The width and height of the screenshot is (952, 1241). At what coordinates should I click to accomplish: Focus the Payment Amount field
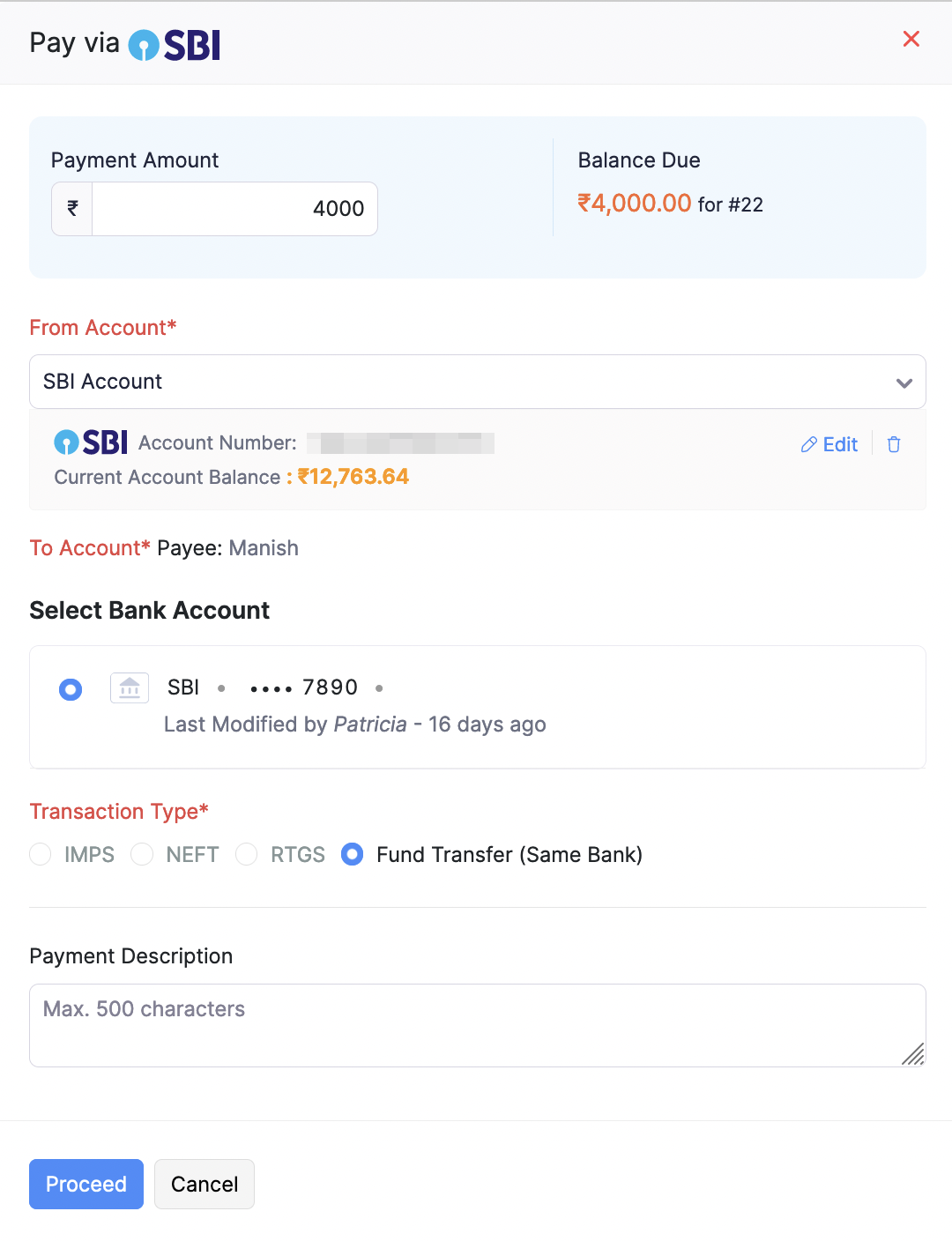(x=234, y=209)
